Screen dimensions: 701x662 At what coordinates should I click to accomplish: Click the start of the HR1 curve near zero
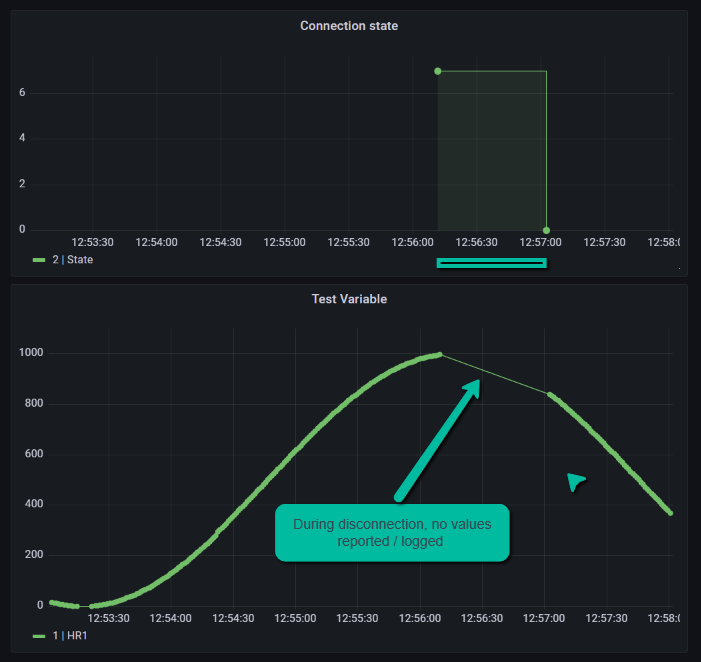(x=53, y=603)
